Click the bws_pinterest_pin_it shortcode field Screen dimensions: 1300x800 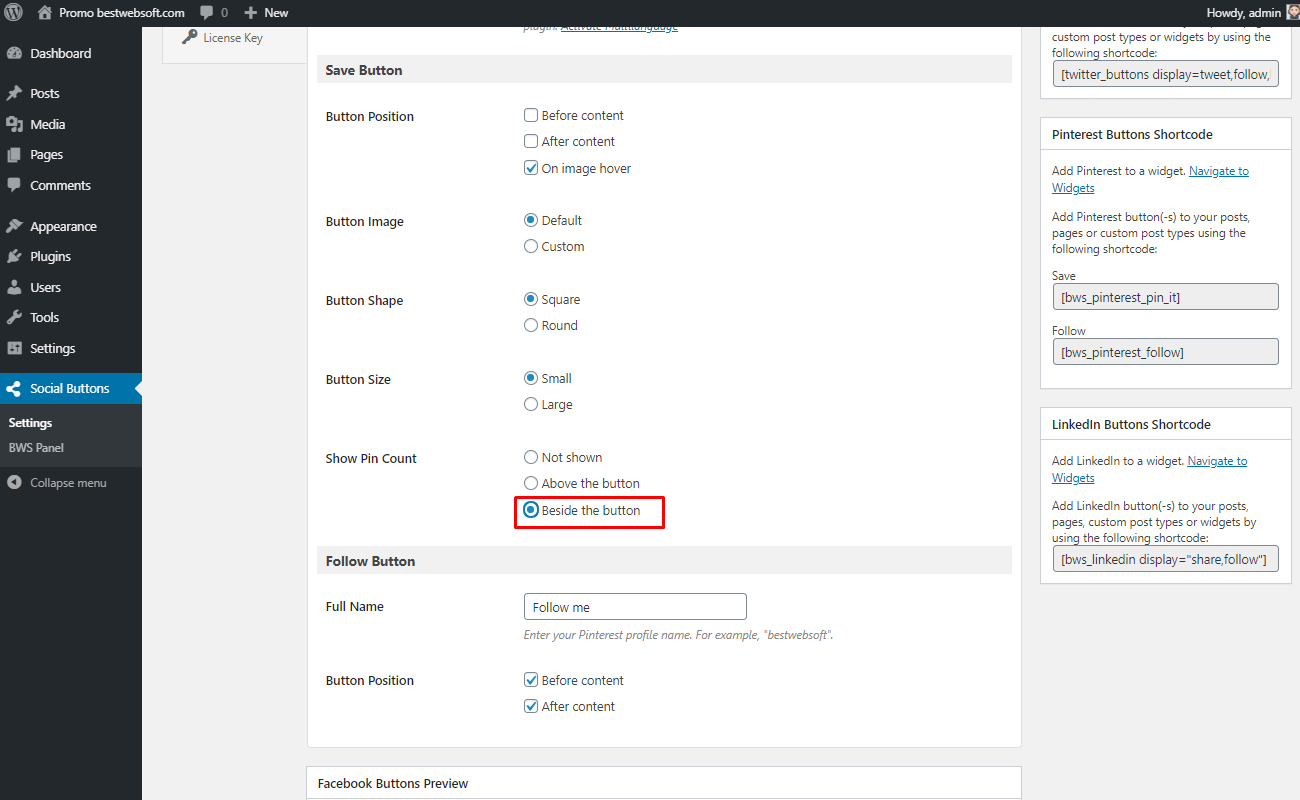pyautogui.click(x=1165, y=297)
